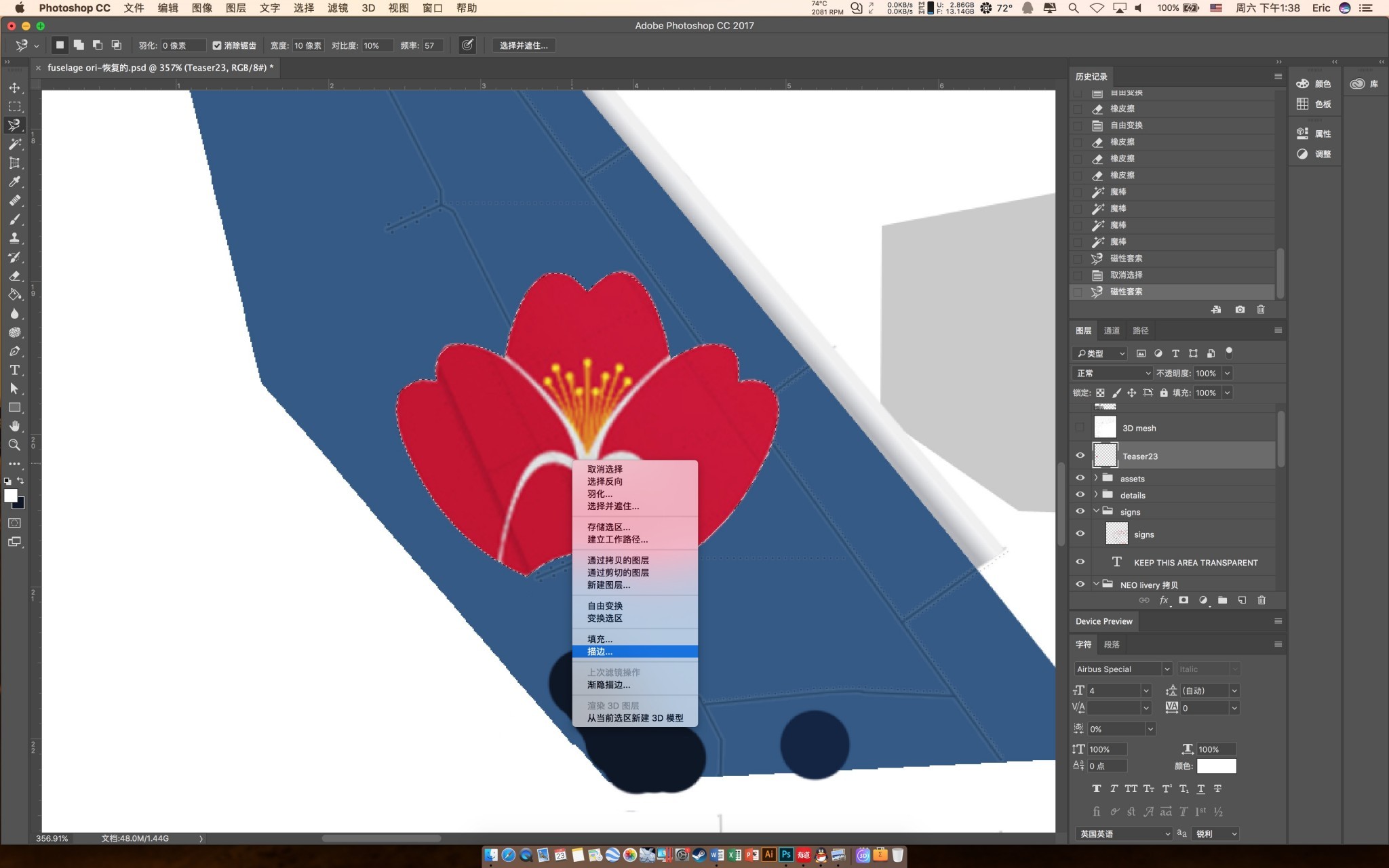
Task: Choose 取消选择 in the context menu
Action: click(635, 469)
